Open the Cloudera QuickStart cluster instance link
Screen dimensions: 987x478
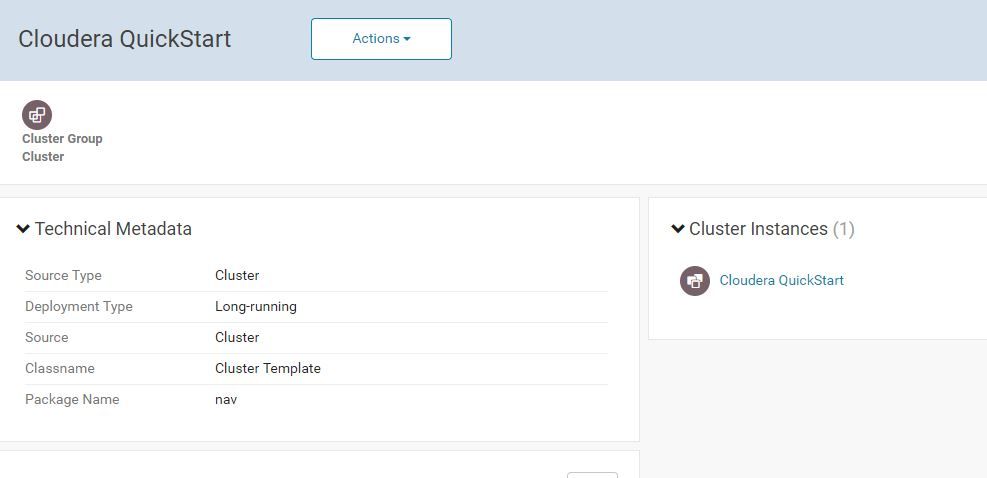781,281
